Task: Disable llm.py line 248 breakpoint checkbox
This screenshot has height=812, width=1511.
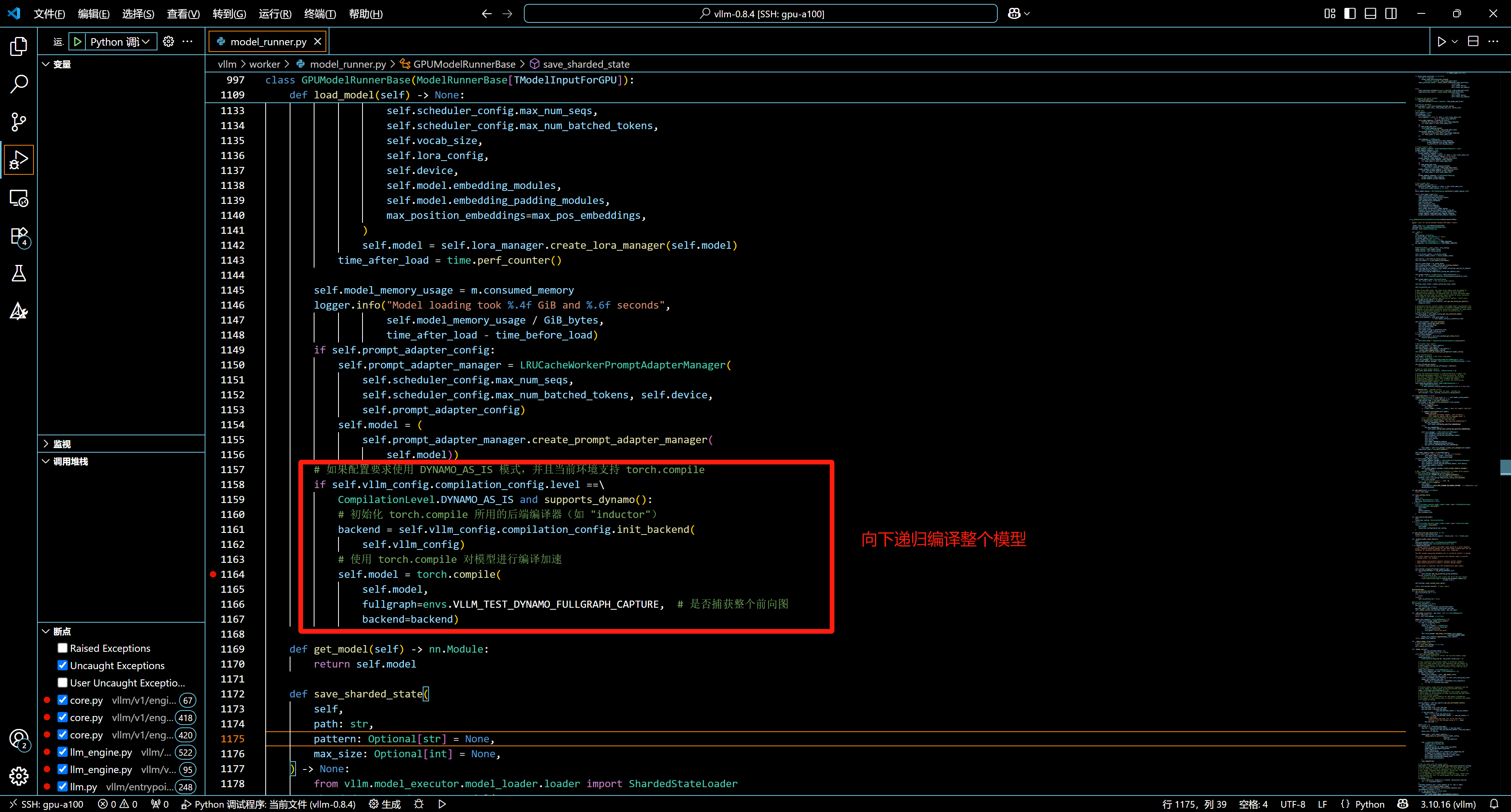Action: [x=63, y=786]
